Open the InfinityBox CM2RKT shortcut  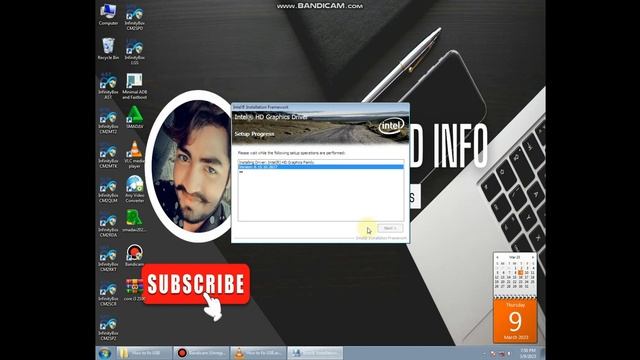pos(108,259)
